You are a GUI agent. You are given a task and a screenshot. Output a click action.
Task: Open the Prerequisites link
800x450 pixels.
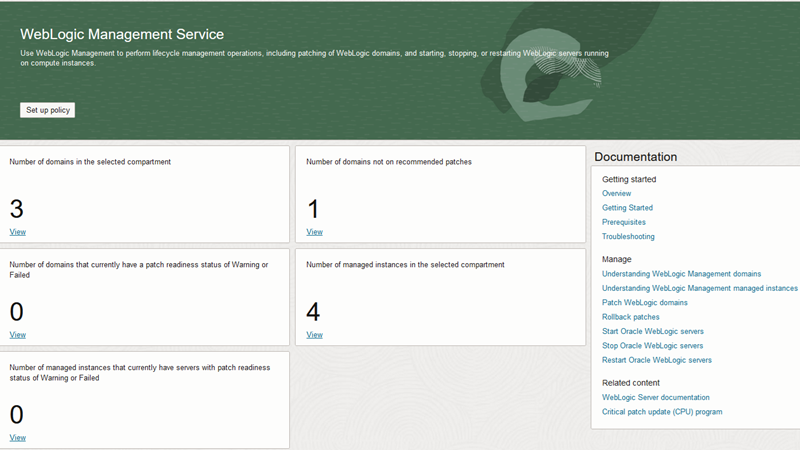click(x=624, y=222)
